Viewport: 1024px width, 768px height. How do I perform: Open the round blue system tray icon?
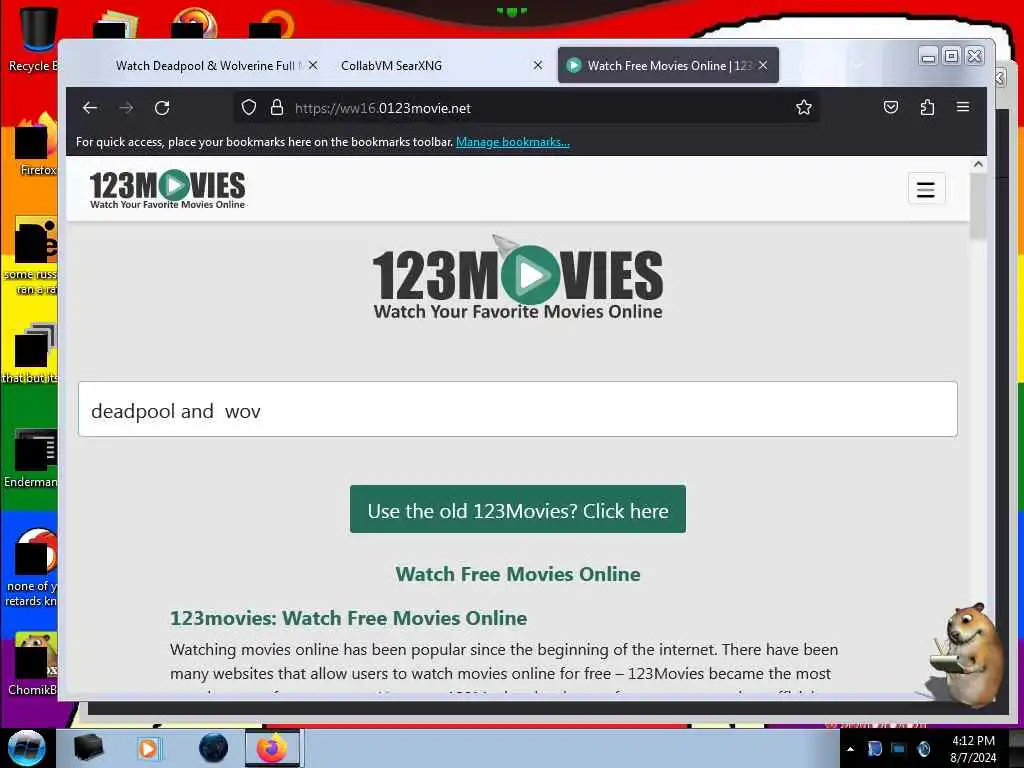tap(923, 749)
